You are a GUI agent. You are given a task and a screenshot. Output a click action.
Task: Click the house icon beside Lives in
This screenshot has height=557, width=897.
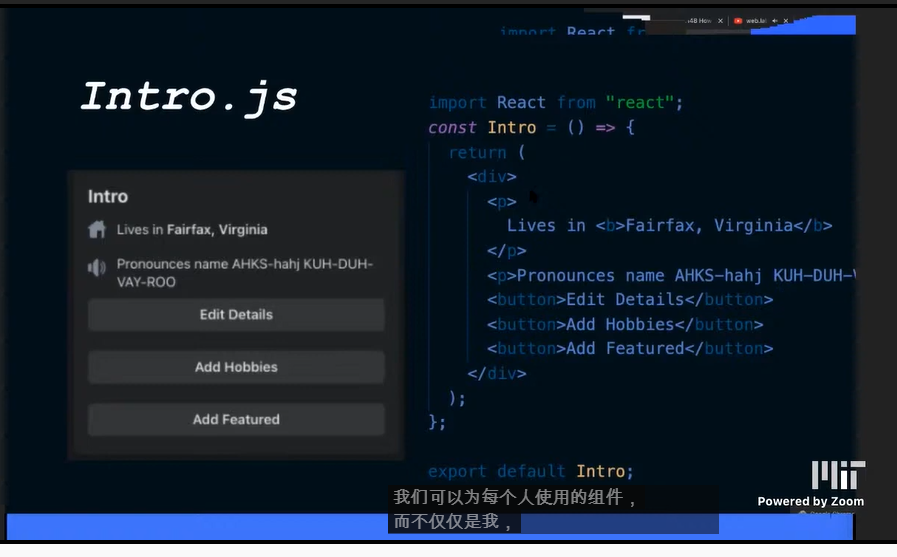[x=97, y=229]
